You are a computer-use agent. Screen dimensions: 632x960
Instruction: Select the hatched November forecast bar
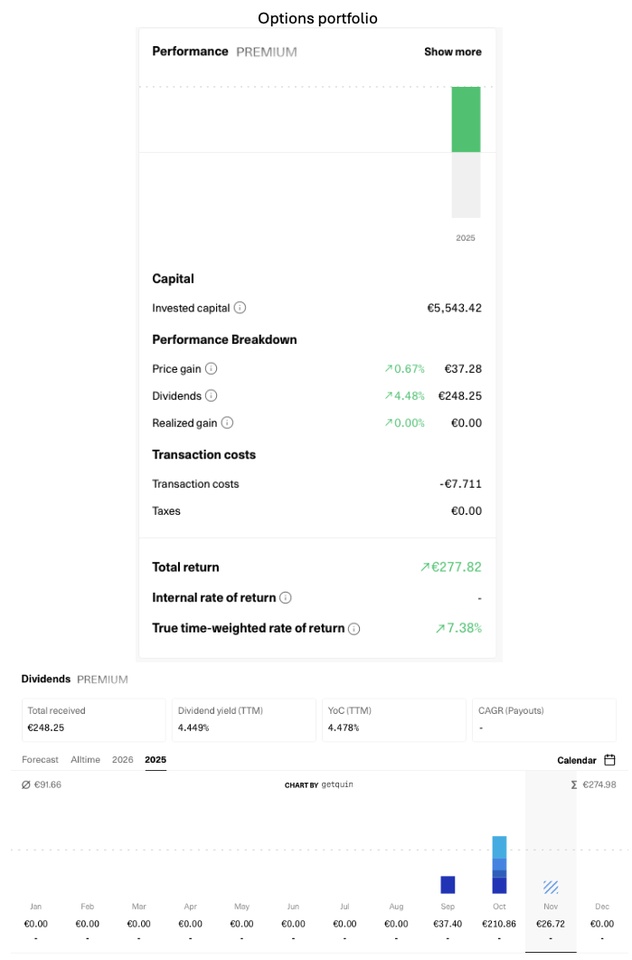coord(551,887)
